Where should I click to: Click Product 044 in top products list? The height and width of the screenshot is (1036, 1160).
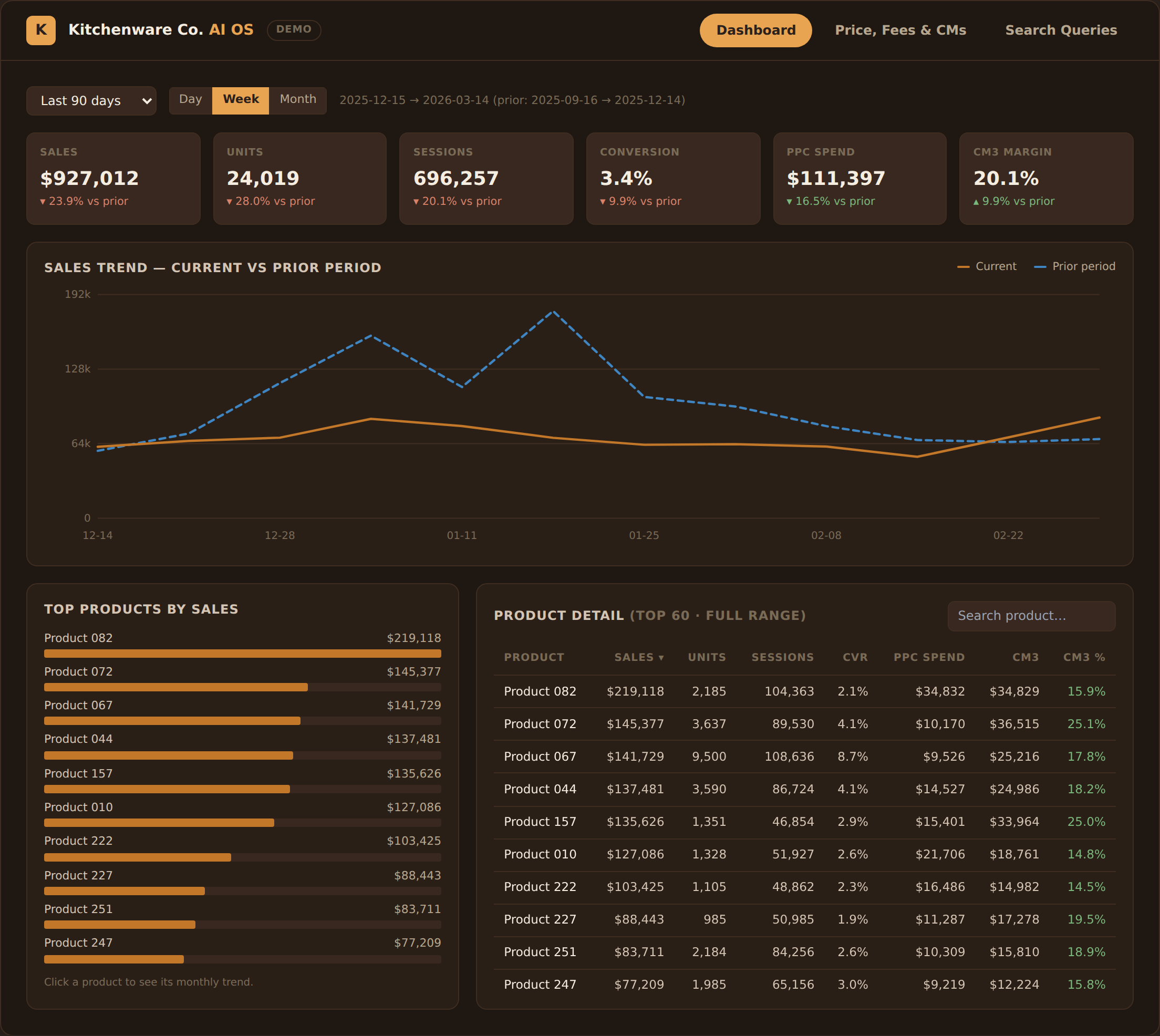pos(243,745)
